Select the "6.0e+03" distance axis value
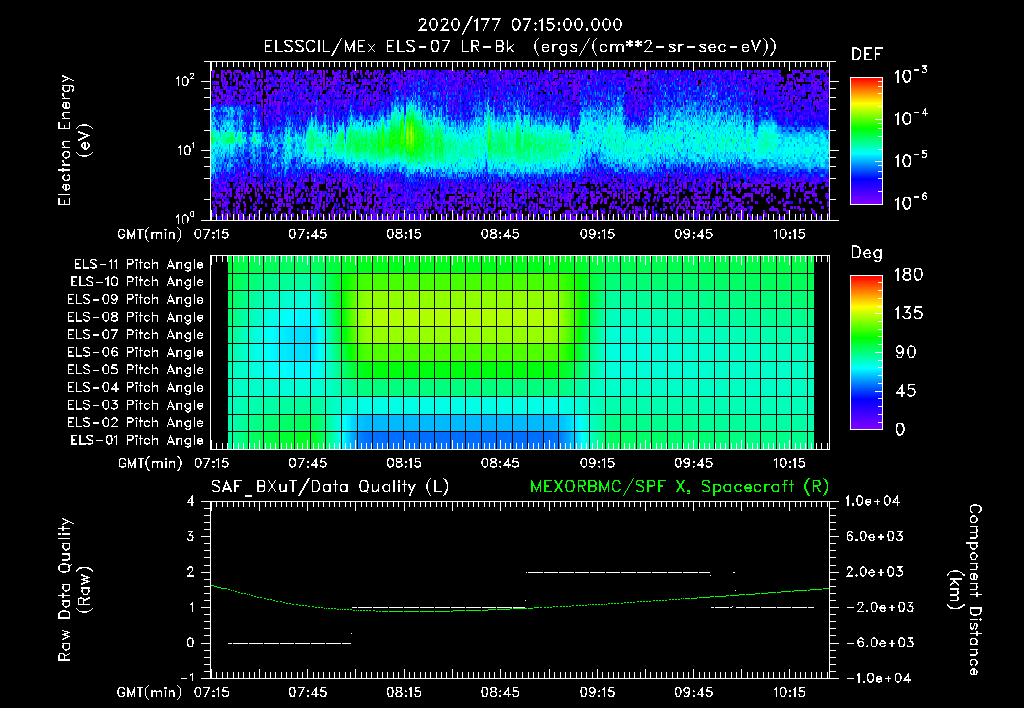1024x708 pixels. 874,536
